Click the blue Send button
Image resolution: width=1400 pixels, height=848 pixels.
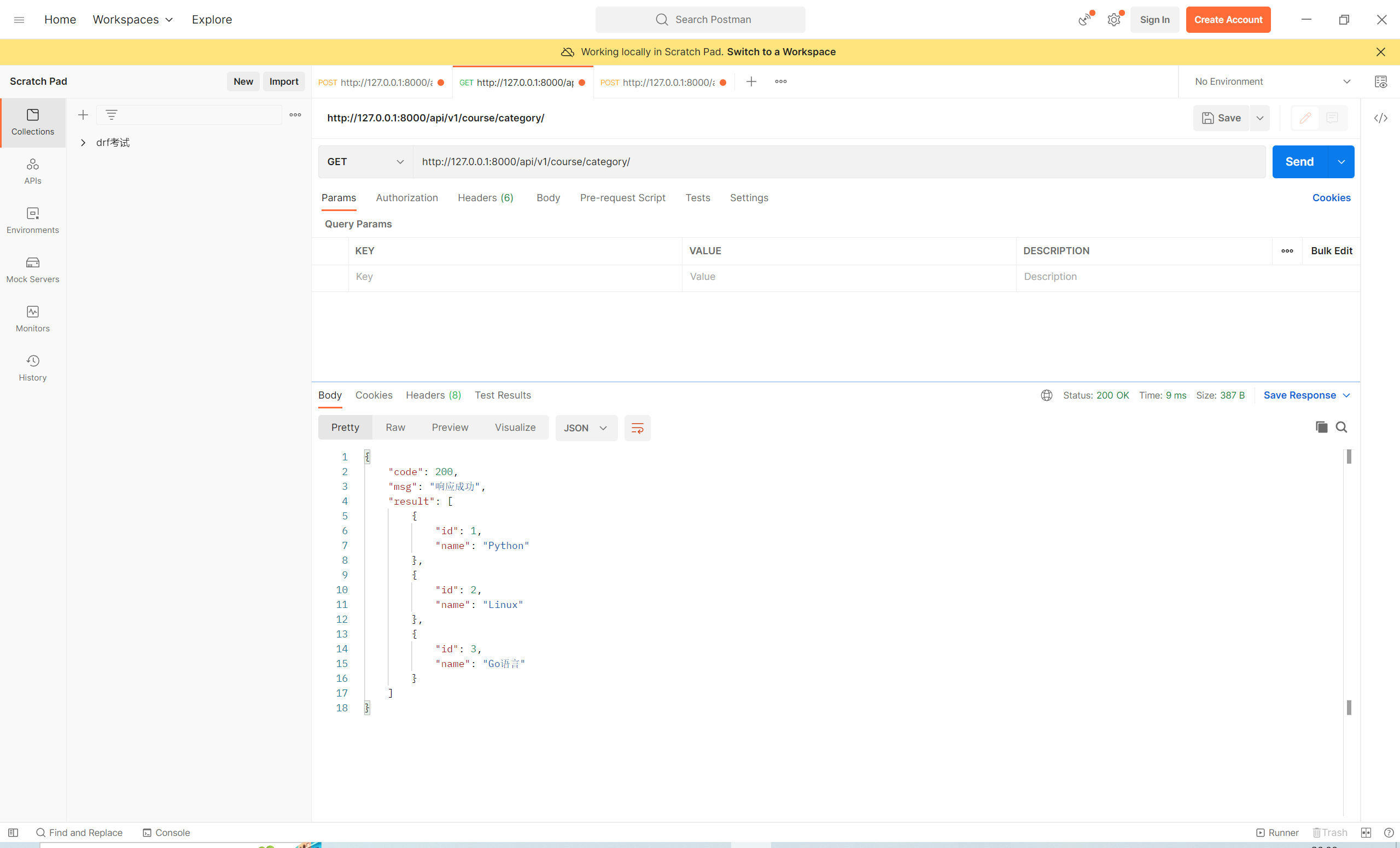tap(1299, 162)
